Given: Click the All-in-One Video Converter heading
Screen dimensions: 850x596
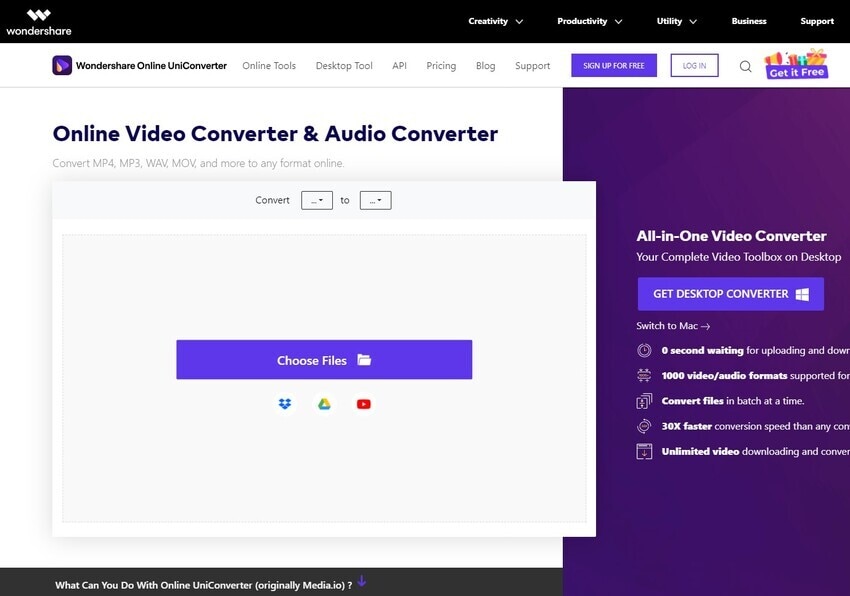Looking at the screenshot, I should click(731, 236).
